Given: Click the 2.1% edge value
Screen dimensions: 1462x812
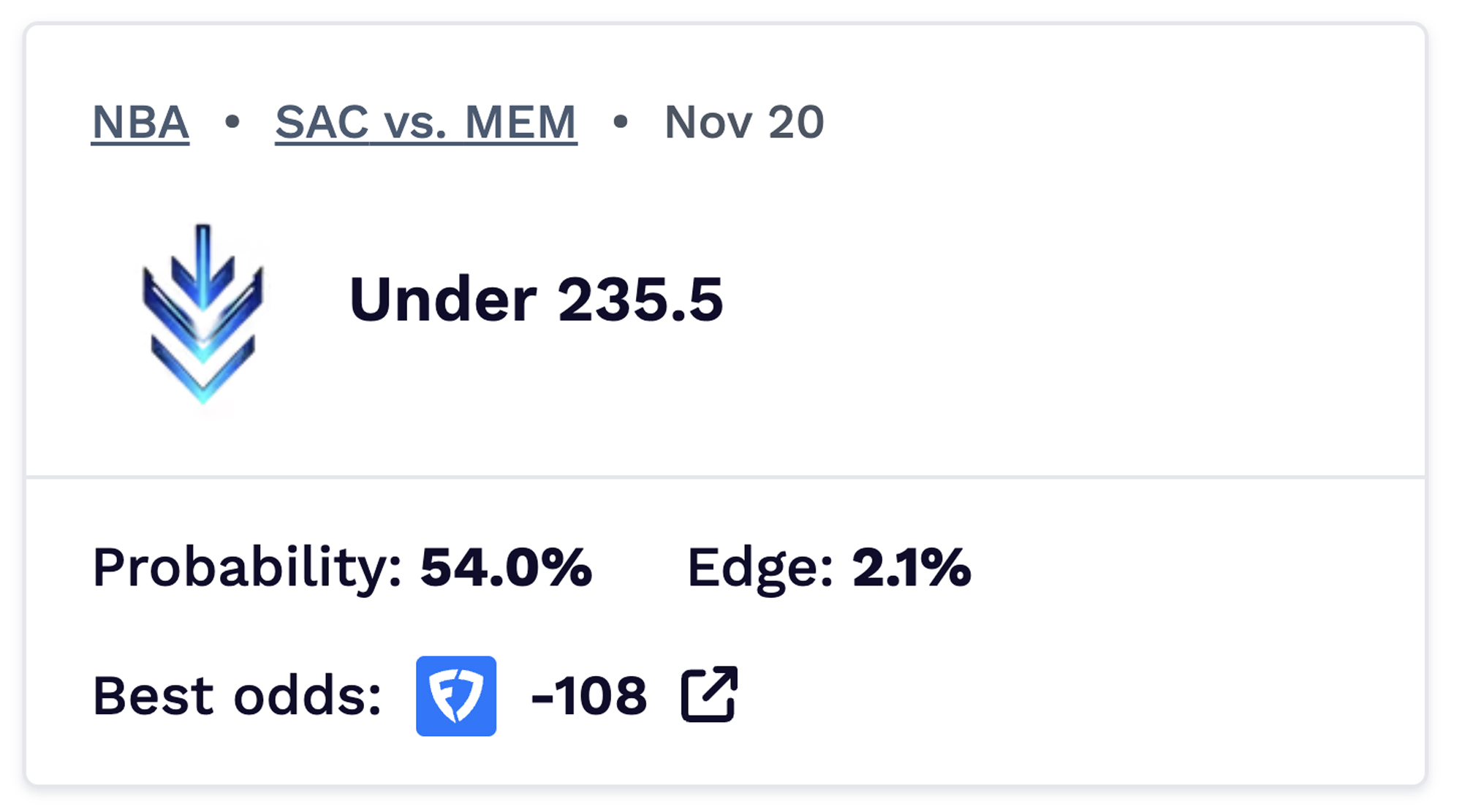Looking at the screenshot, I should coord(912,567).
